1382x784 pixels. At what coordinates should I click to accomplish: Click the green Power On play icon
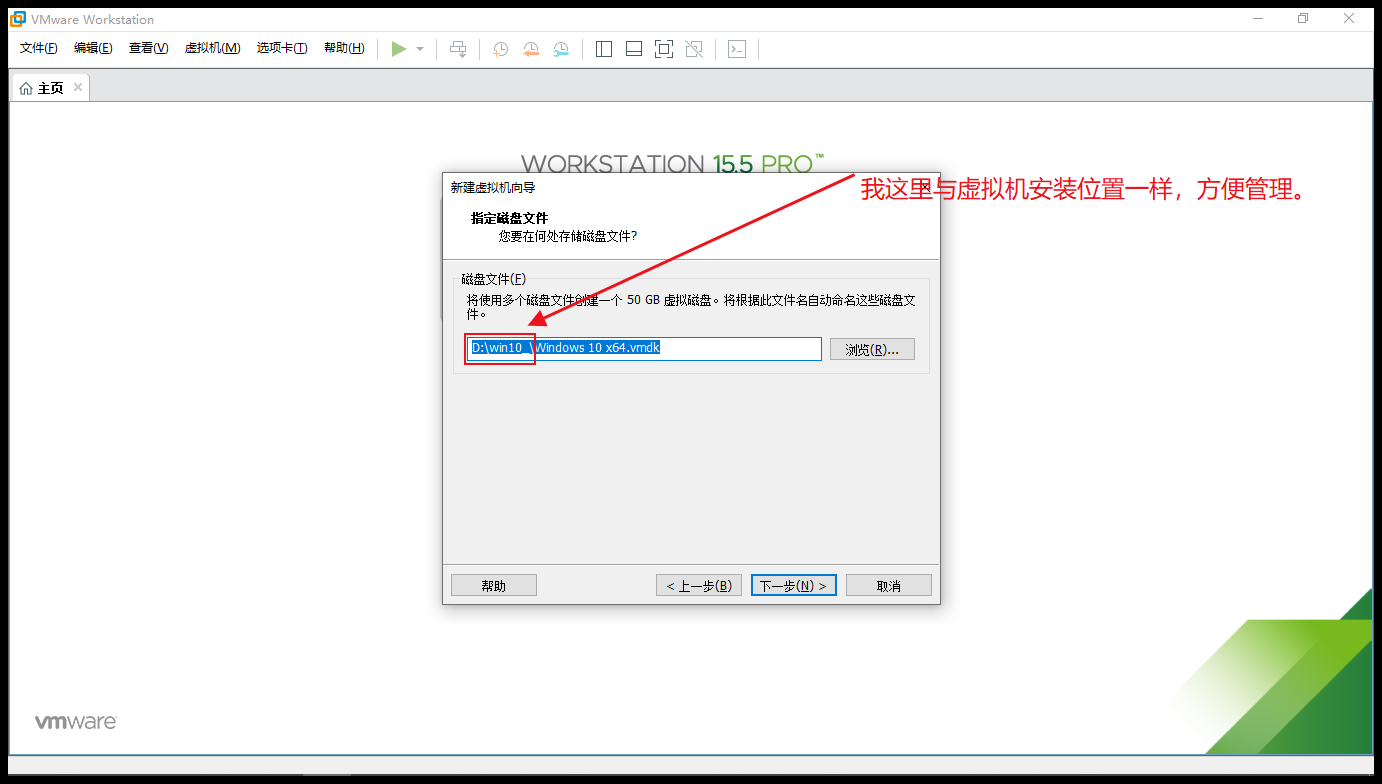coord(399,49)
